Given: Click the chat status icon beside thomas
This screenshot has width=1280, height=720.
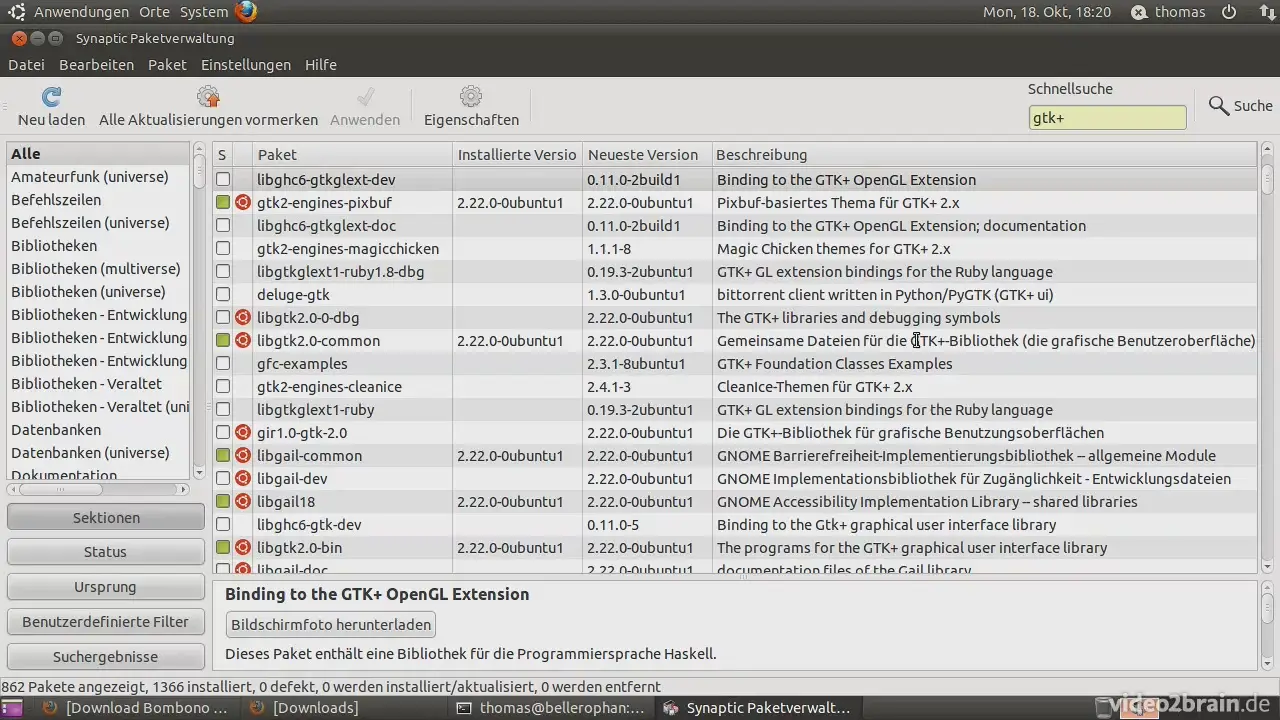Looking at the screenshot, I should (1139, 12).
